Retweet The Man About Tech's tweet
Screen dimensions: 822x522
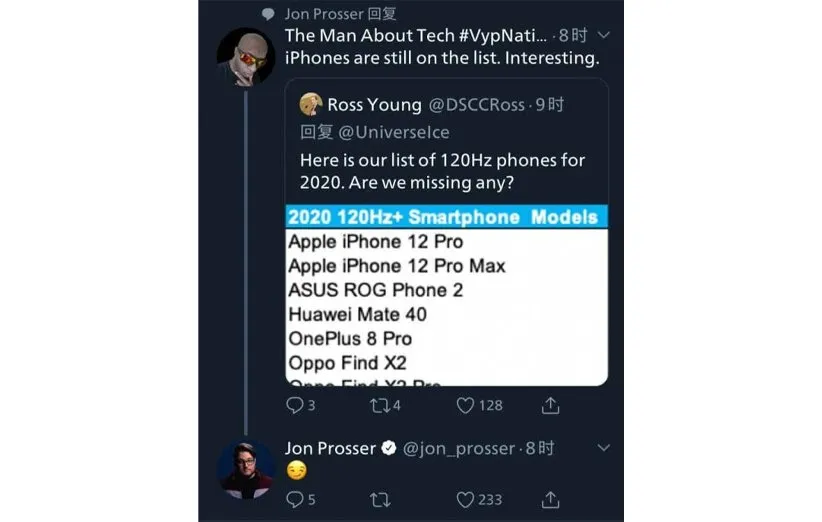click(379, 406)
